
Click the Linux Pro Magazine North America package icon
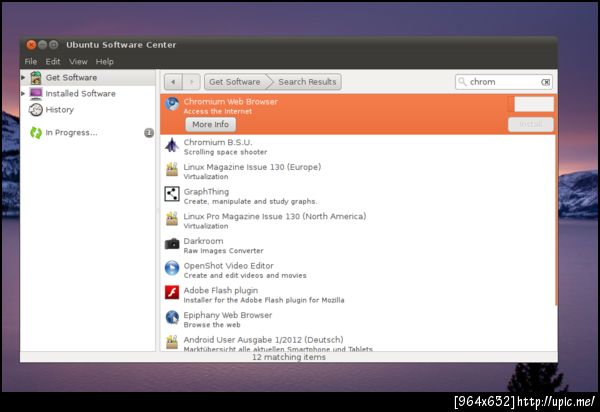172,218
